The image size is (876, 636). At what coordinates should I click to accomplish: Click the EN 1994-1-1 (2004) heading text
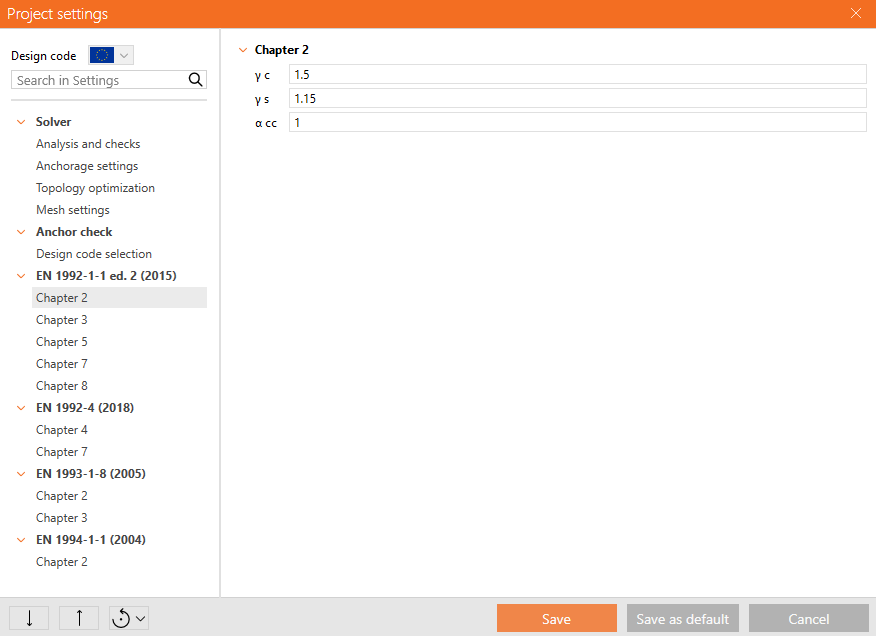91,540
